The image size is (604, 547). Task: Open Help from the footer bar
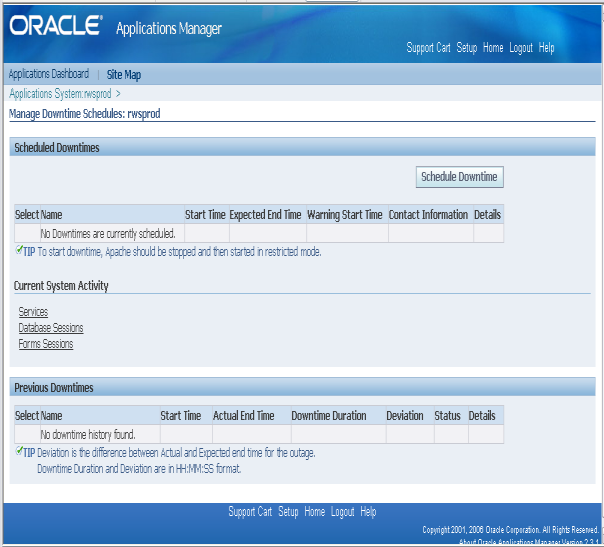(368, 512)
